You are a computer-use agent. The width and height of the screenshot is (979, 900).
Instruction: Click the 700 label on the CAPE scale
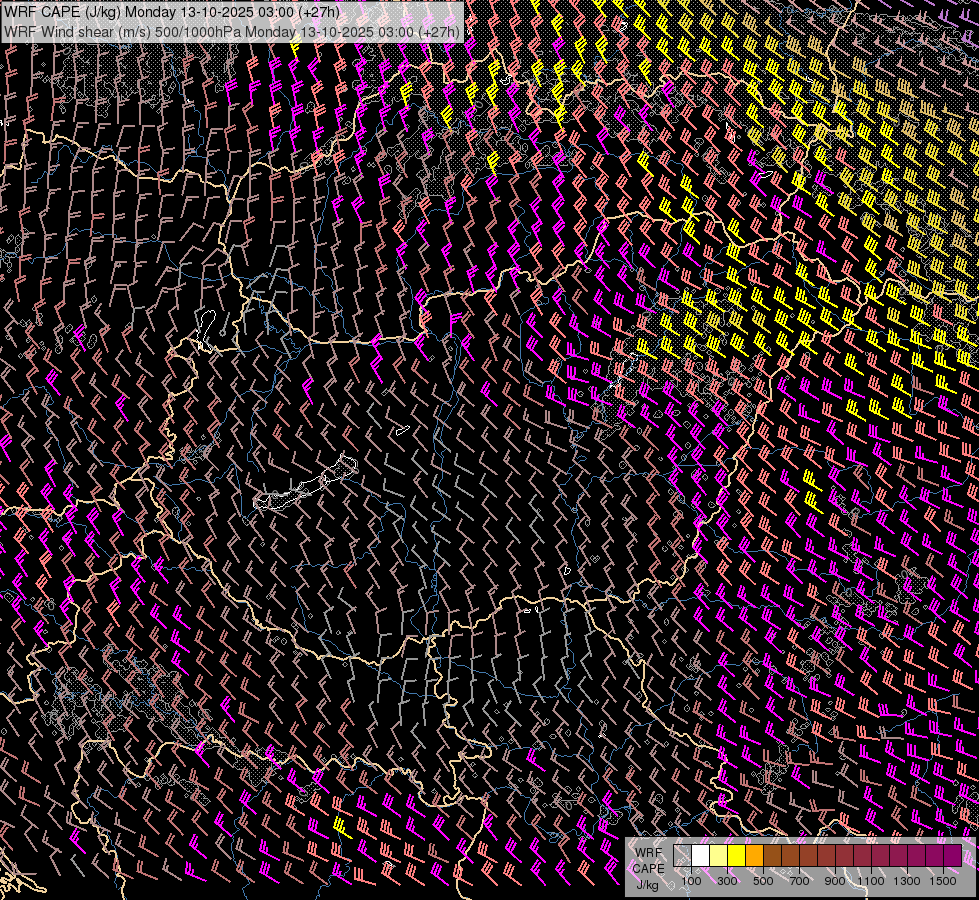click(799, 881)
